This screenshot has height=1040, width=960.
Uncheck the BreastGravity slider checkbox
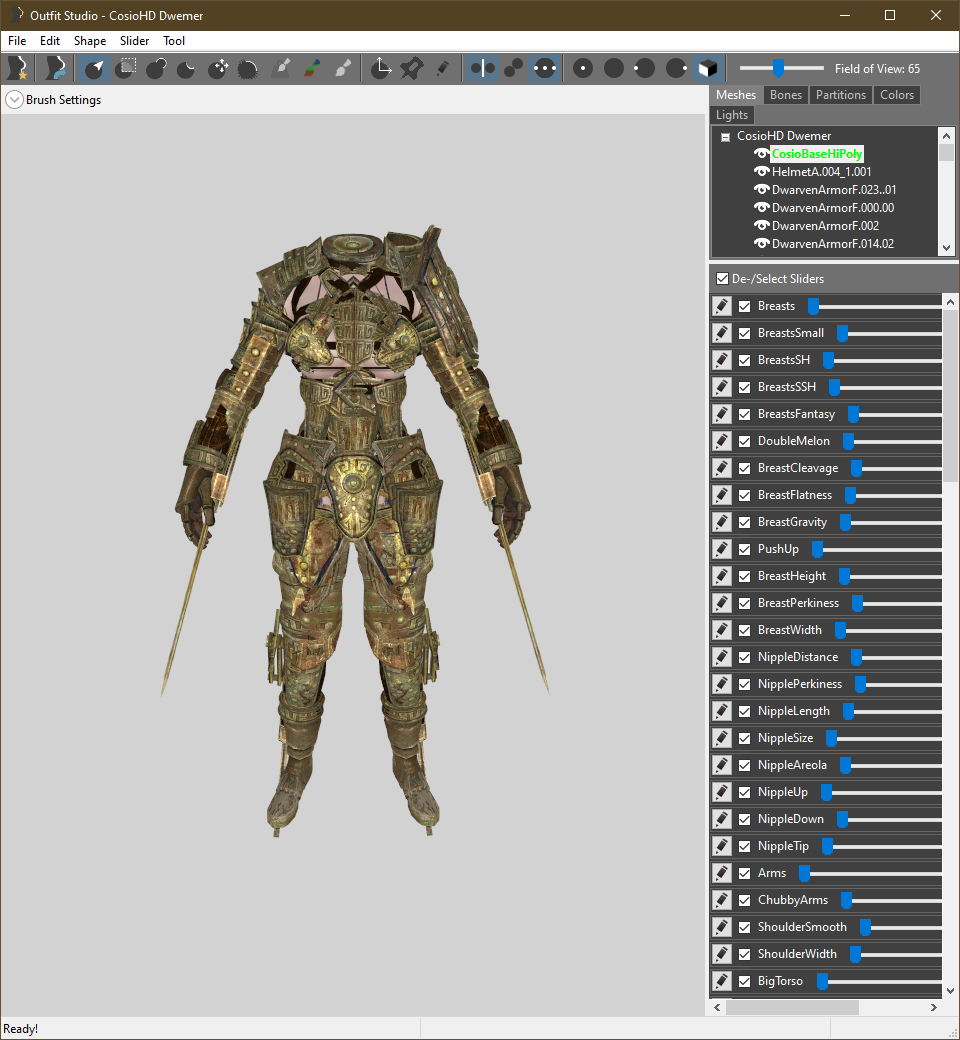[x=744, y=522]
